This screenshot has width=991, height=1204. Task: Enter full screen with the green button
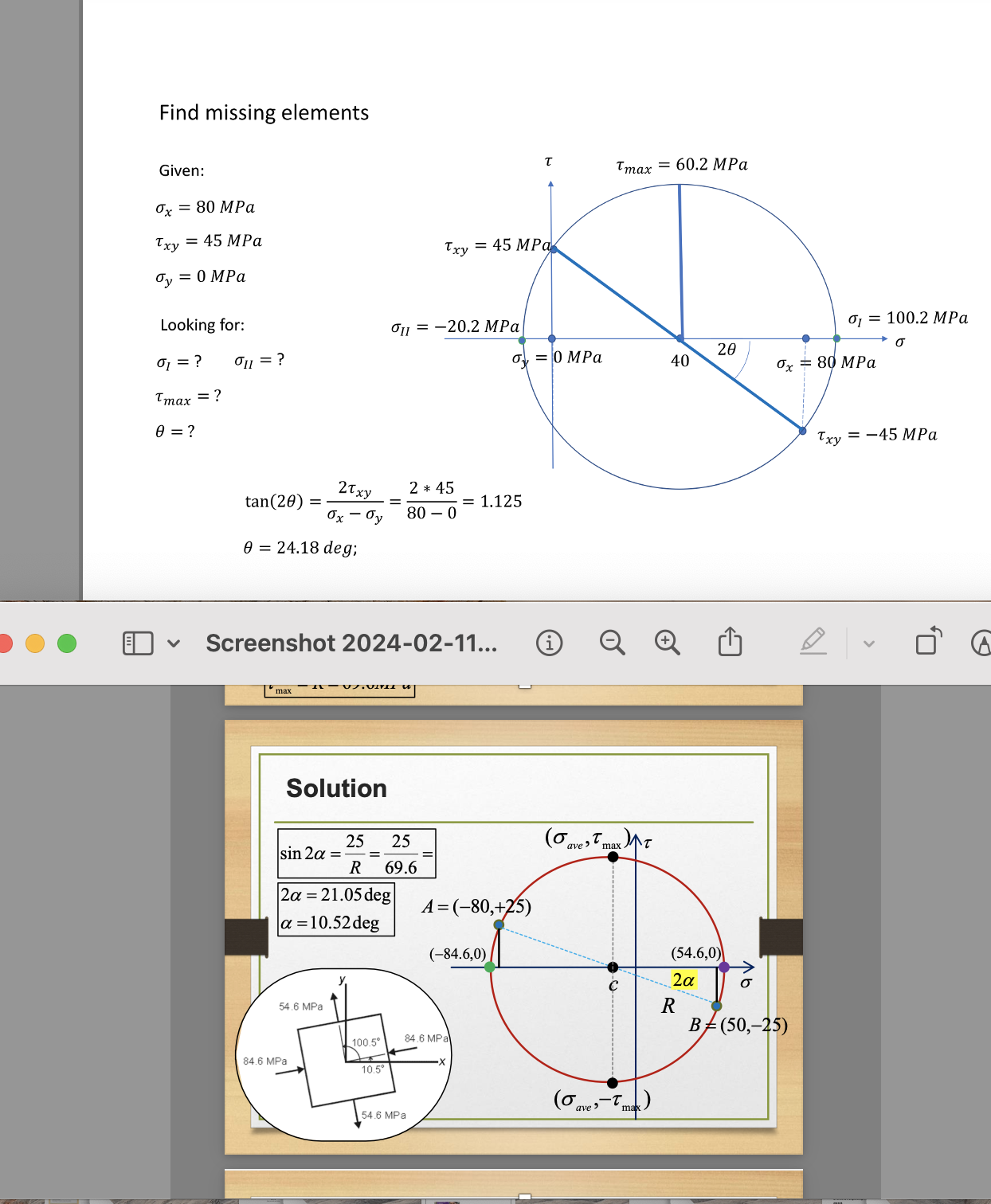click(66, 643)
